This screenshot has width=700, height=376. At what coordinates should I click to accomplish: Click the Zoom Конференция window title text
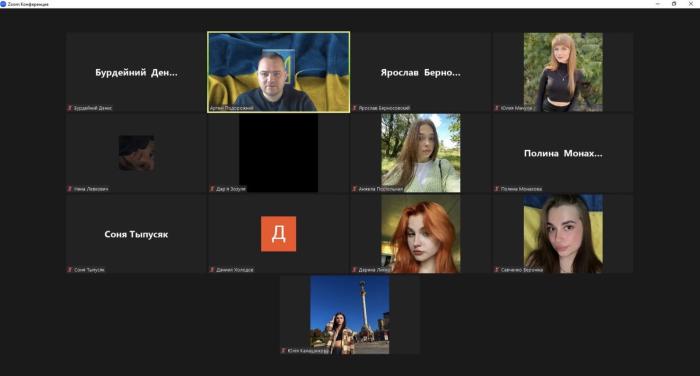tap(28, 4)
